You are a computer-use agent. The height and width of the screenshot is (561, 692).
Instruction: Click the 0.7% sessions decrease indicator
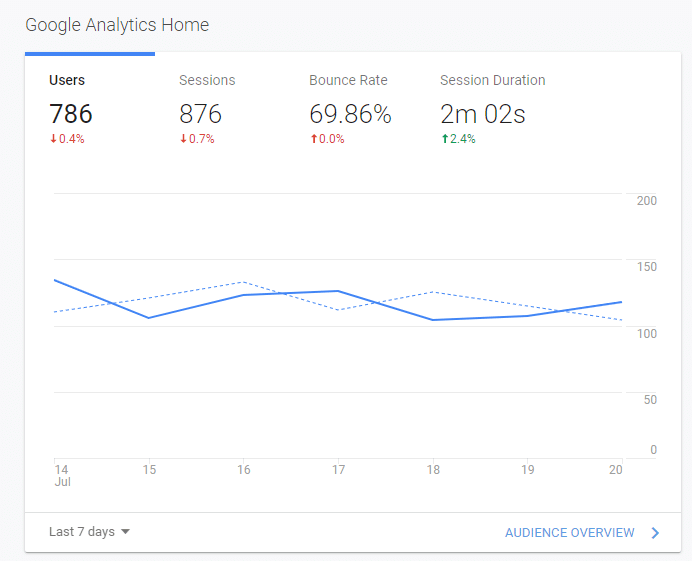(197, 139)
